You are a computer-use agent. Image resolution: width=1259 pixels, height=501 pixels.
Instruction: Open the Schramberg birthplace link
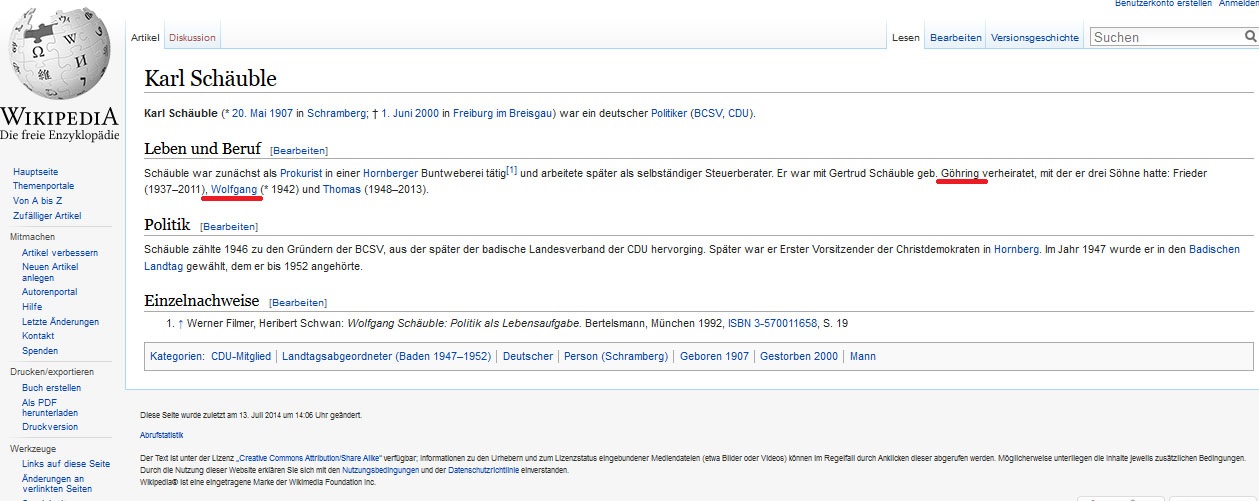pyautogui.click(x=337, y=113)
